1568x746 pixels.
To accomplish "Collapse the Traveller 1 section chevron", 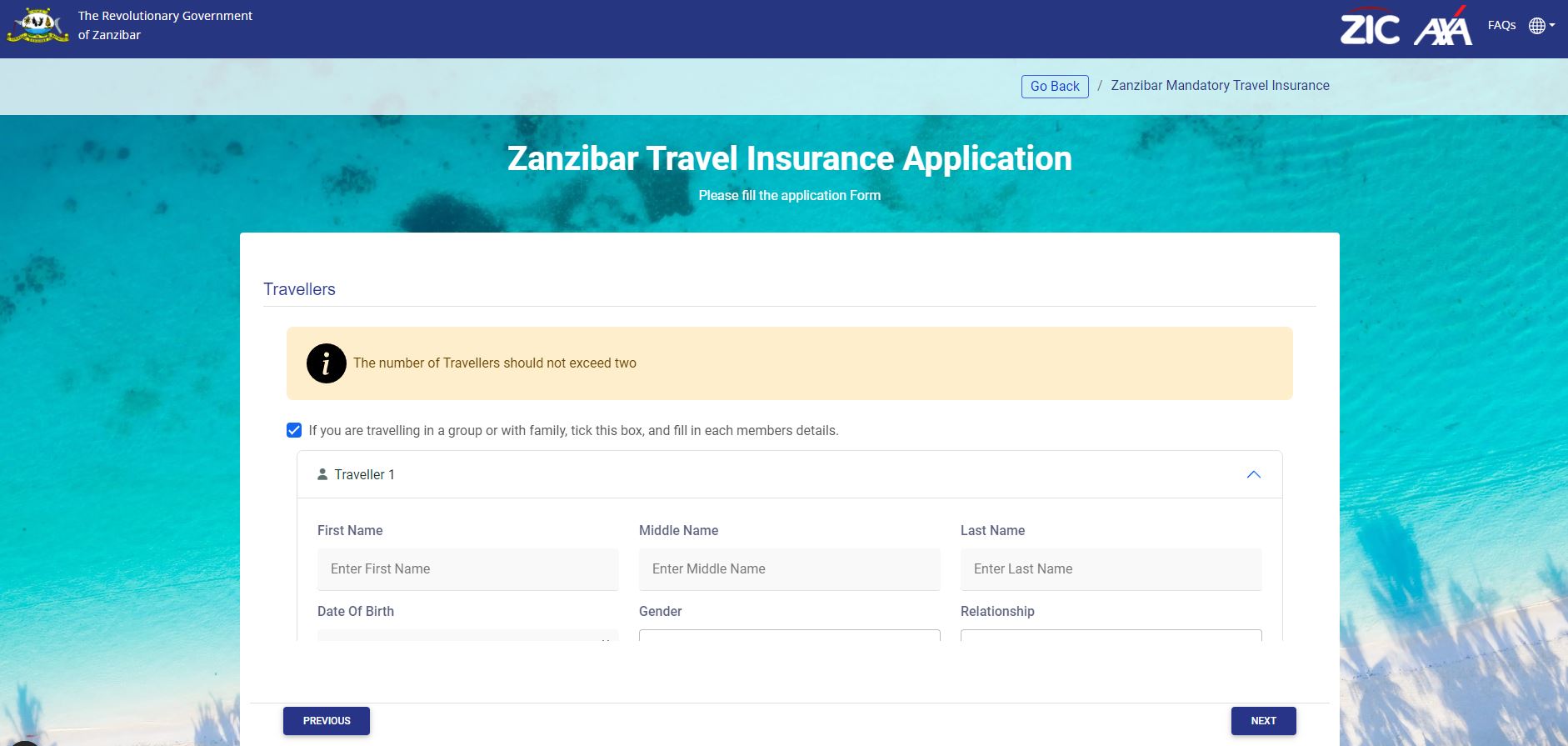I will coord(1253,474).
